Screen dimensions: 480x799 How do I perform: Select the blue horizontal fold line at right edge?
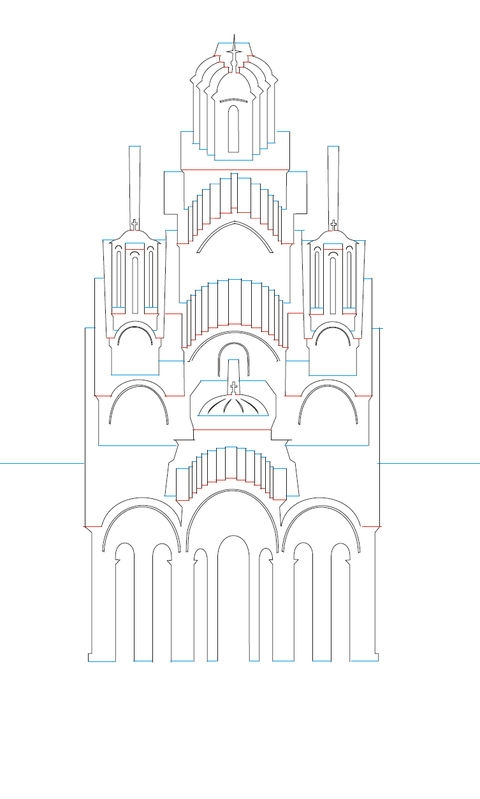(429, 463)
